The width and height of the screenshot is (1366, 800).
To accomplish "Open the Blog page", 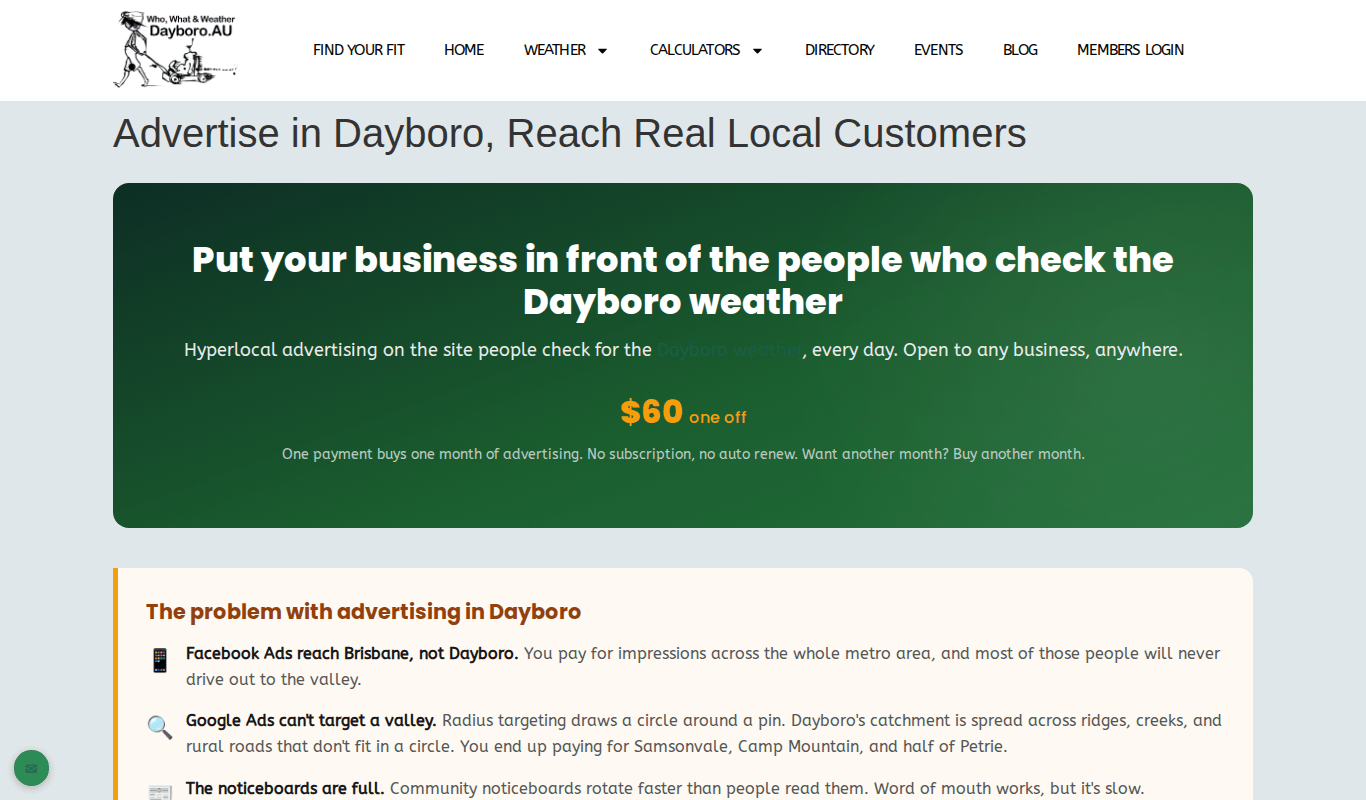I will (x=1020, y=50).
